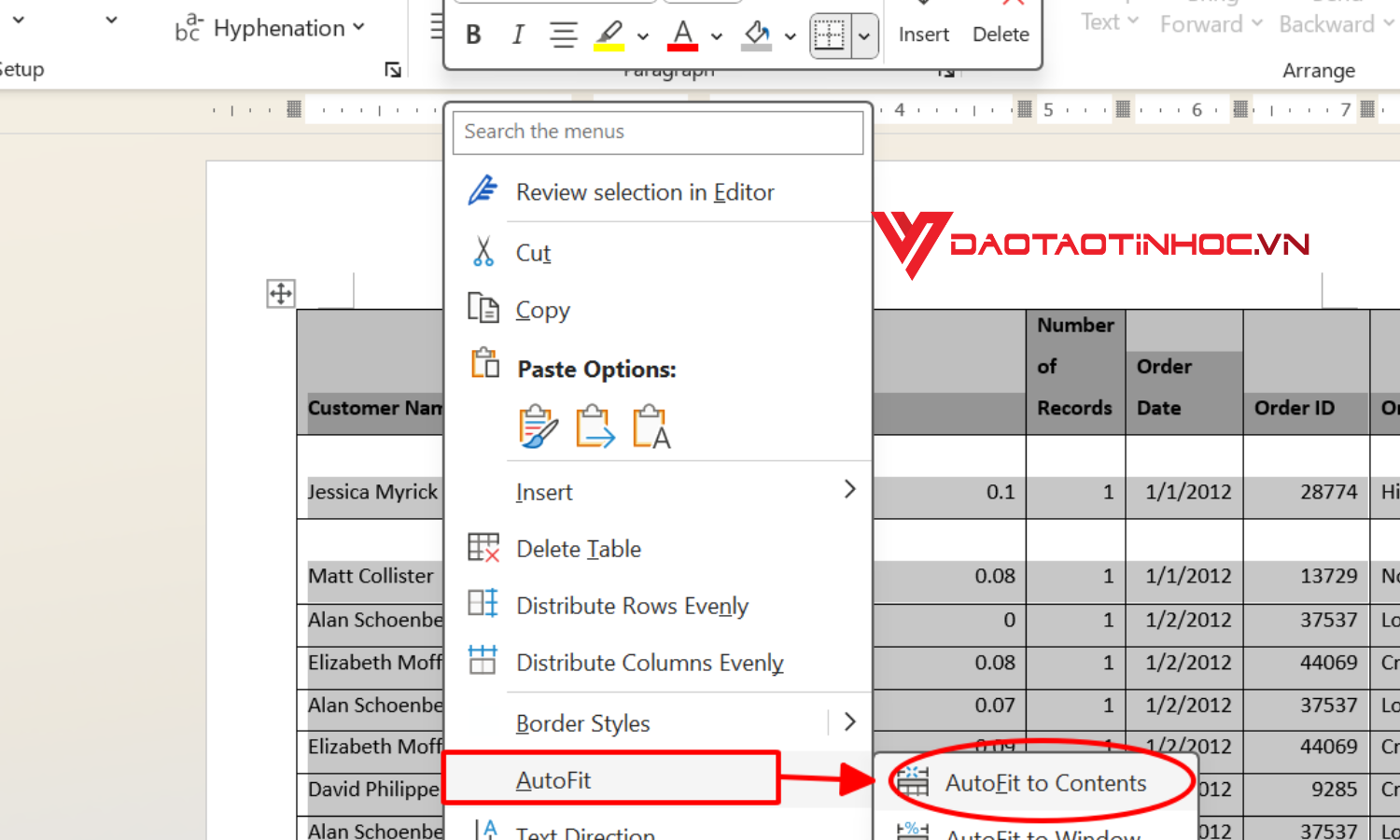This screenshot has width=1400, height=840.
Task: Toggle borders using the border button
Action: 831,34
